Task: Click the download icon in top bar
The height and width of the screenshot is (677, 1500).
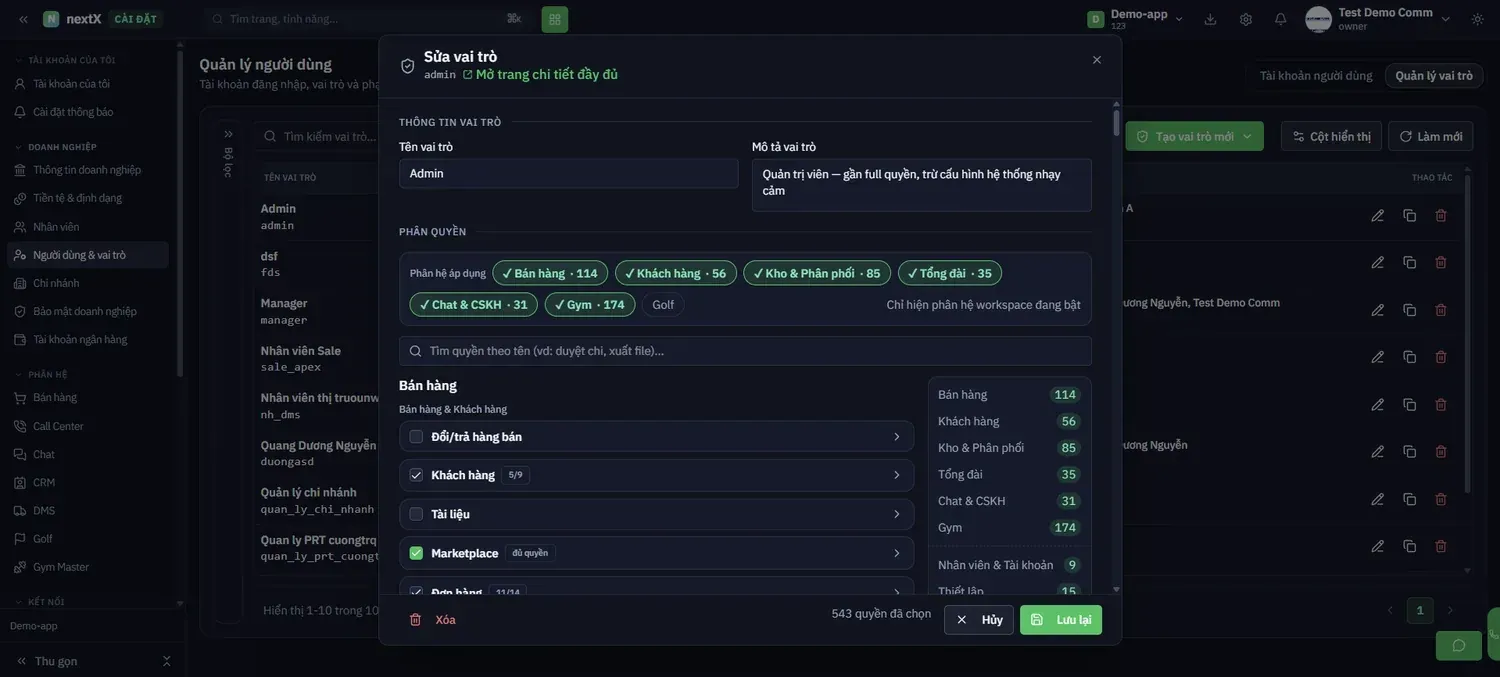Action: click(x=1210, y=19)
